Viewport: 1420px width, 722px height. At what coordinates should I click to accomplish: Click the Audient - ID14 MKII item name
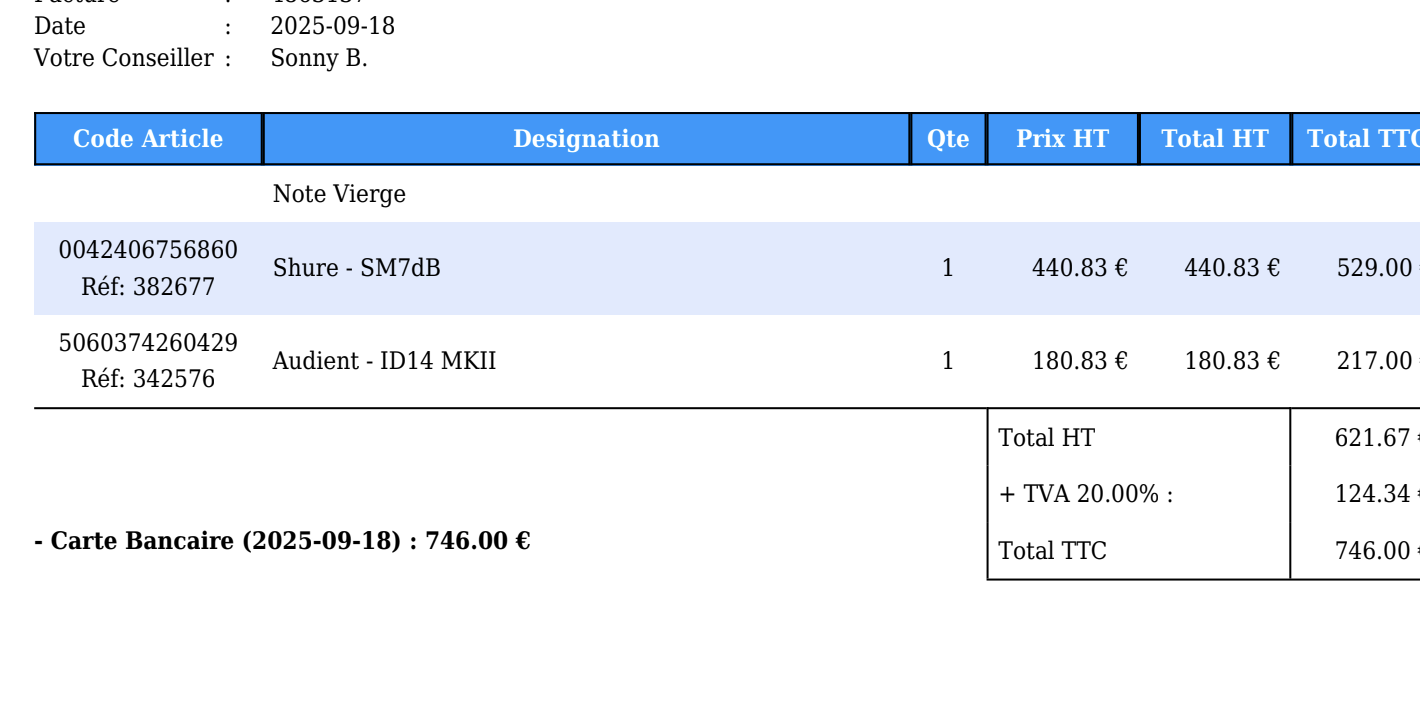coord(384,361)
